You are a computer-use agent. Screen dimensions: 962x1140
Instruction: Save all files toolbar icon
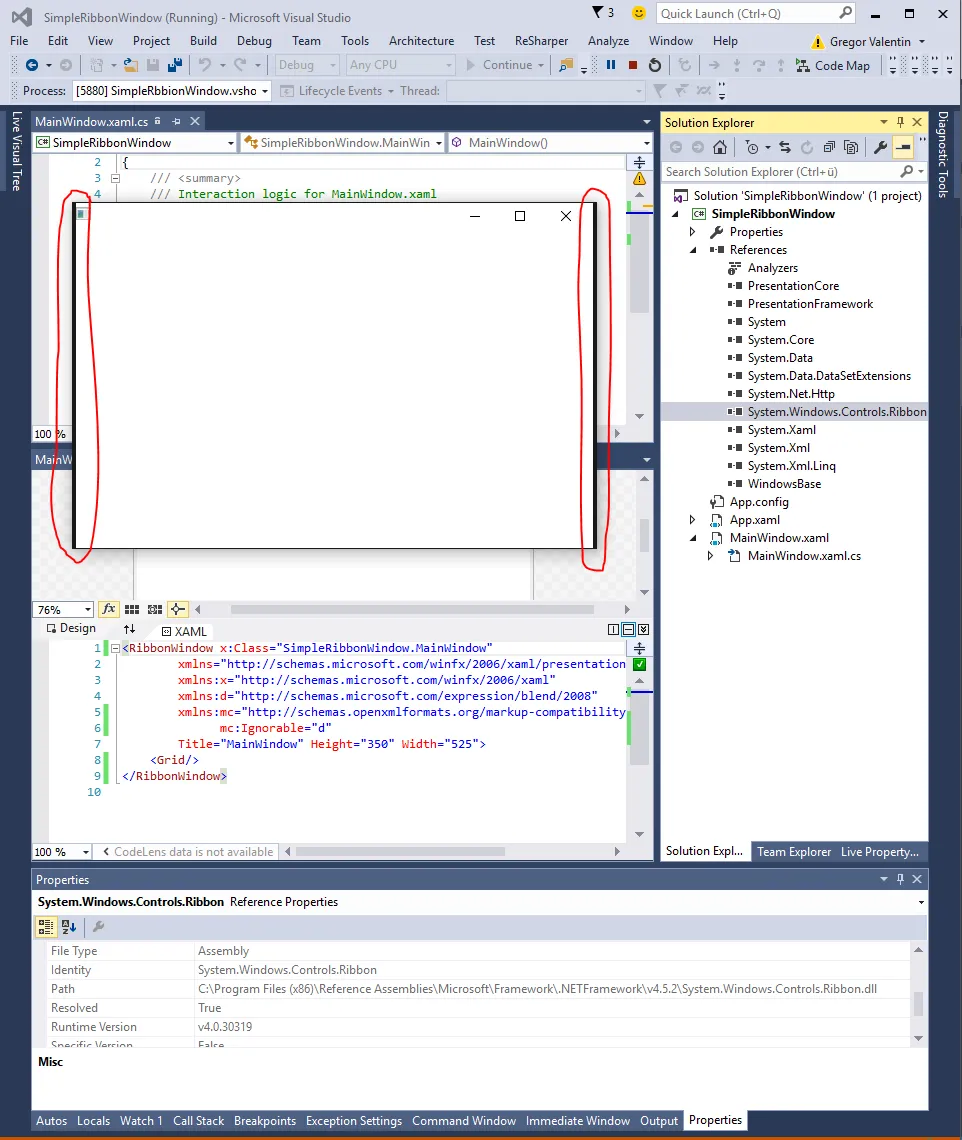(x=175, y=65)
